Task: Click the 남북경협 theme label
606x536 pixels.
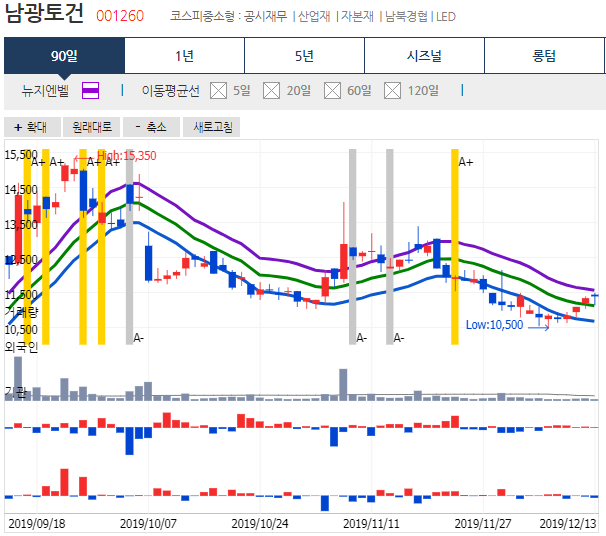Action: pyautogui.click(x=407, y=16)
